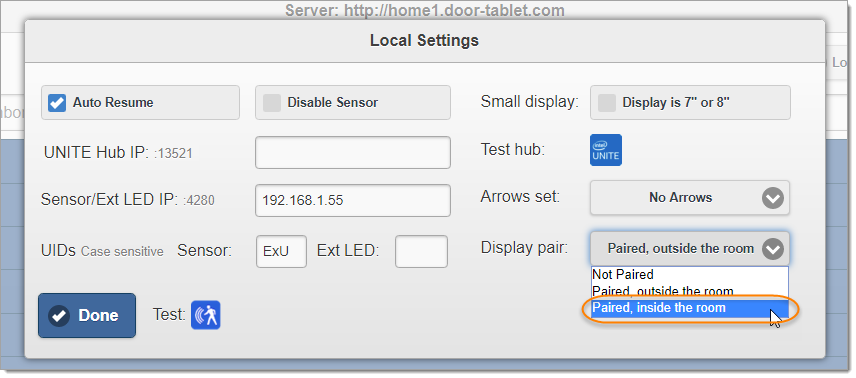Enable the Disable Sensor checkbox
The image size is (856, 378).
pos(272,103)
